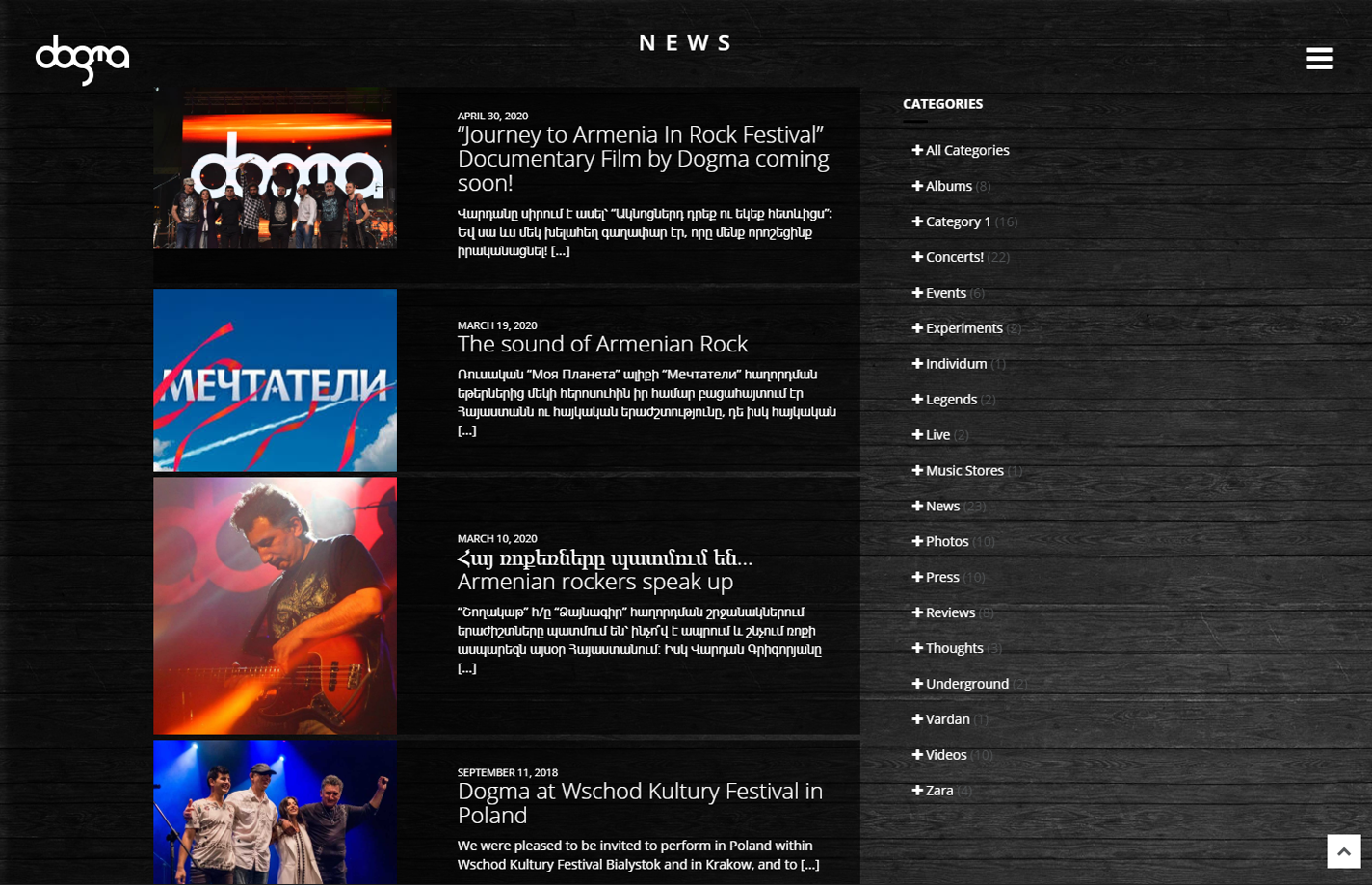Click the March 19, 2020 date
This screenshot has height=885, width=1372.
pos(497,325)
